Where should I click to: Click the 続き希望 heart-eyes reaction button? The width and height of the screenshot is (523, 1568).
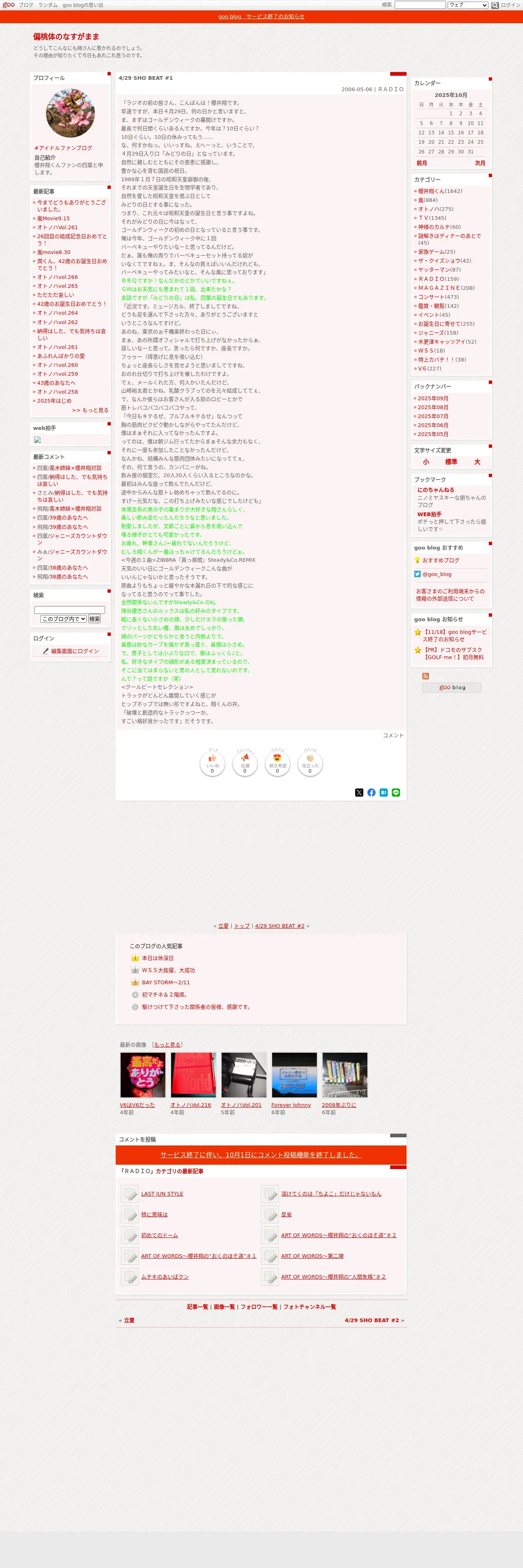277,763
